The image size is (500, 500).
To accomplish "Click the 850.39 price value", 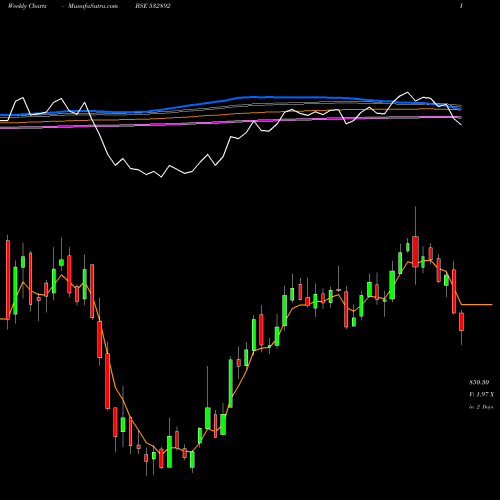I will tap(479, 382).
